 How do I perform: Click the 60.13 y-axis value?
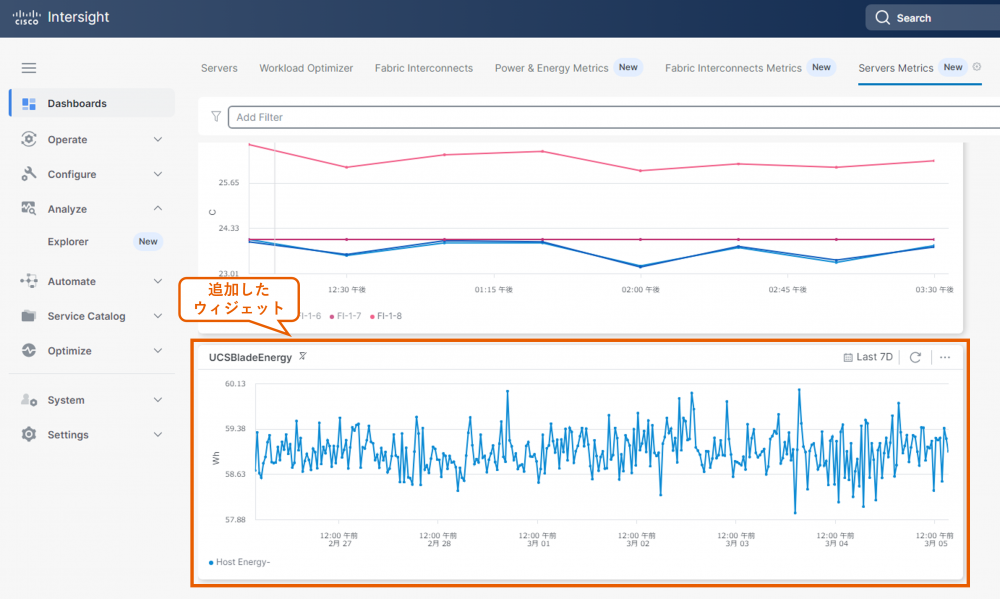(x=235, y=383)
